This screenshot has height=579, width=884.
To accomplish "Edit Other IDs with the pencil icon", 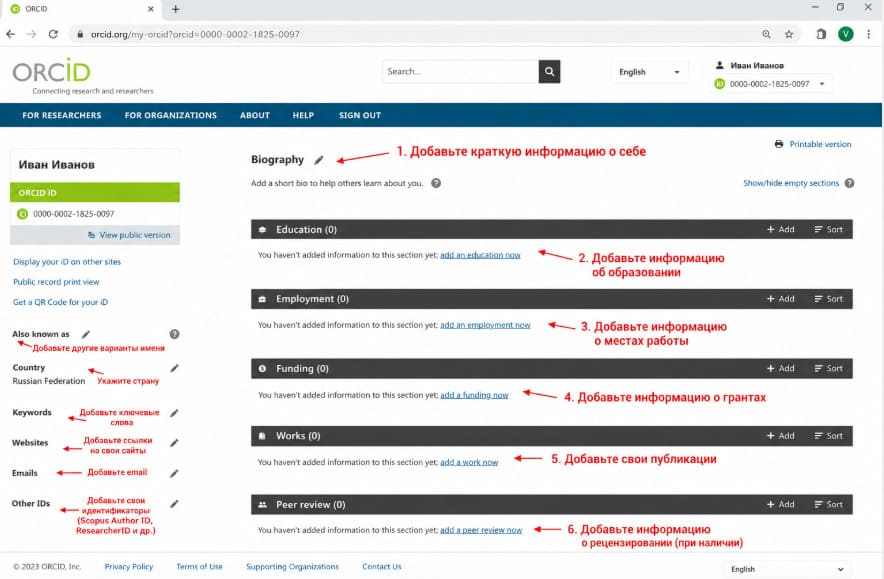I will pos(175,504).
